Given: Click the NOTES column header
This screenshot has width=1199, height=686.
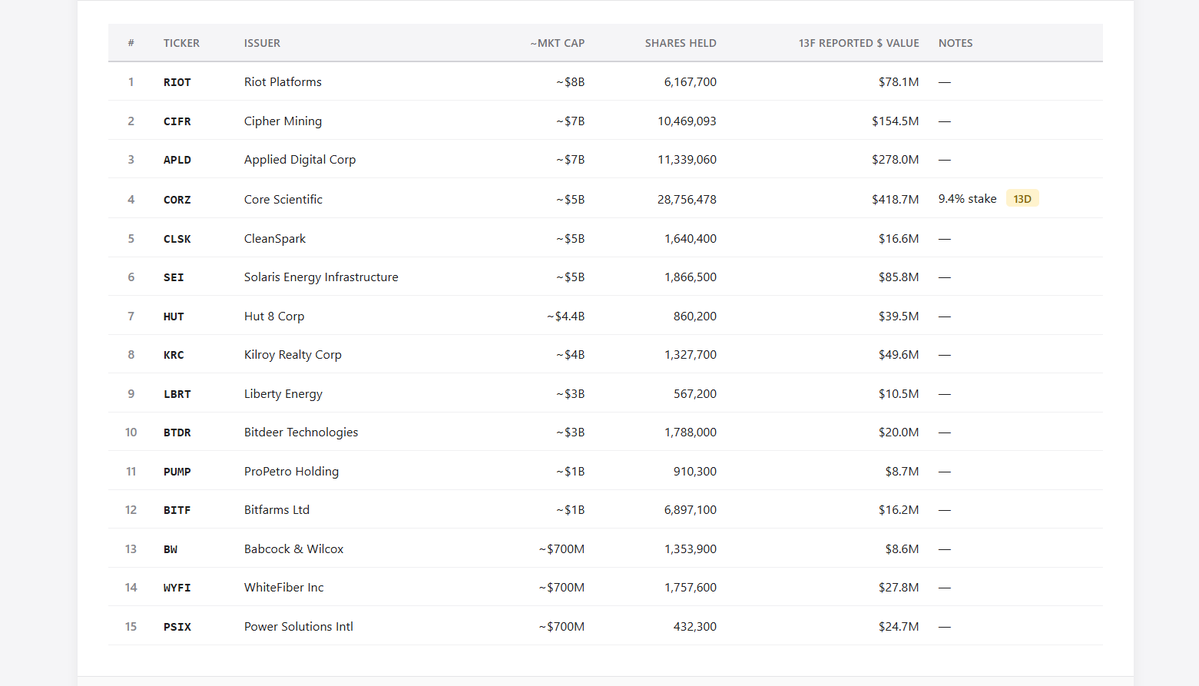Looking at the screenshot, I should tap(956, 43).
